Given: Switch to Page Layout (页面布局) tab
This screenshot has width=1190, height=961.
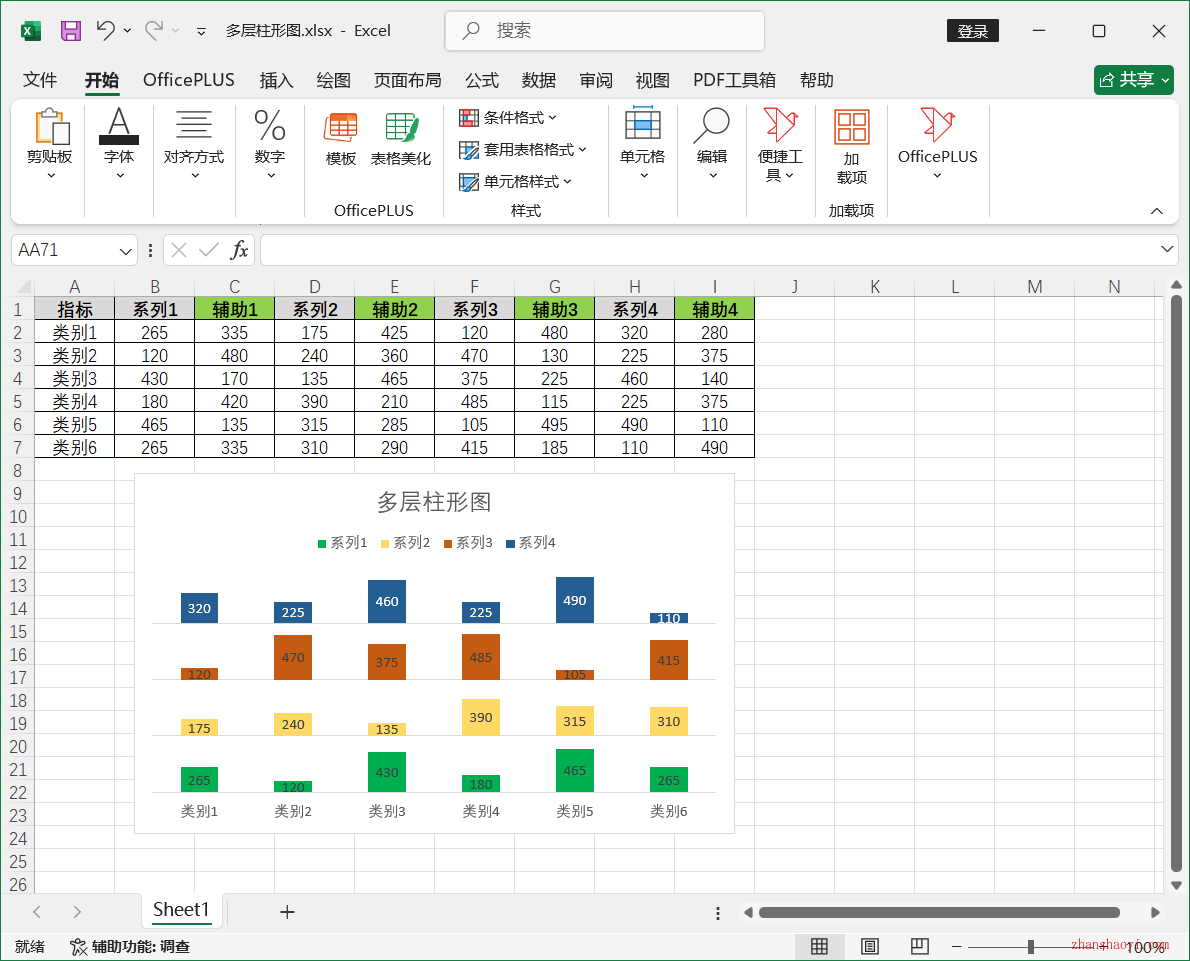Looking at the screenshot, I should pos(408,80).
